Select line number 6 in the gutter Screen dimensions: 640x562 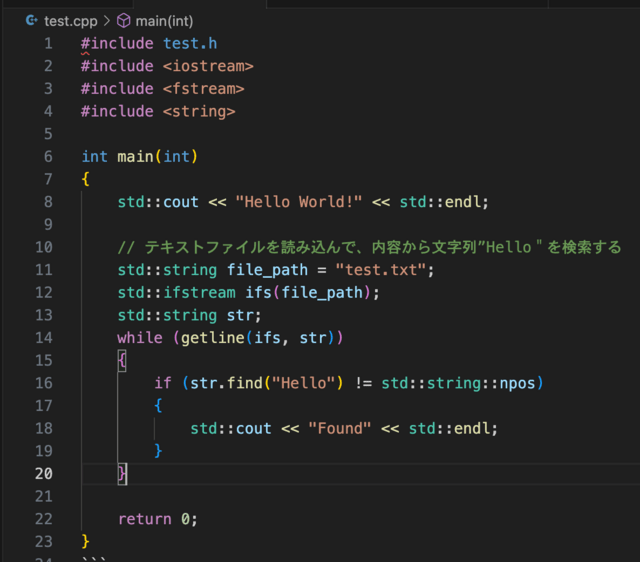pos(48,157)
